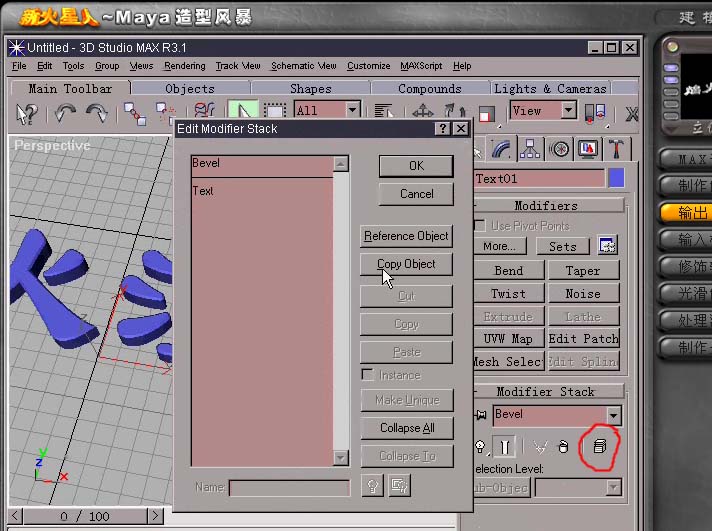Viewport: 712px width, 531px height.
Task: Click the stack list scroll up arrow
Action: (x=341, y=164)
